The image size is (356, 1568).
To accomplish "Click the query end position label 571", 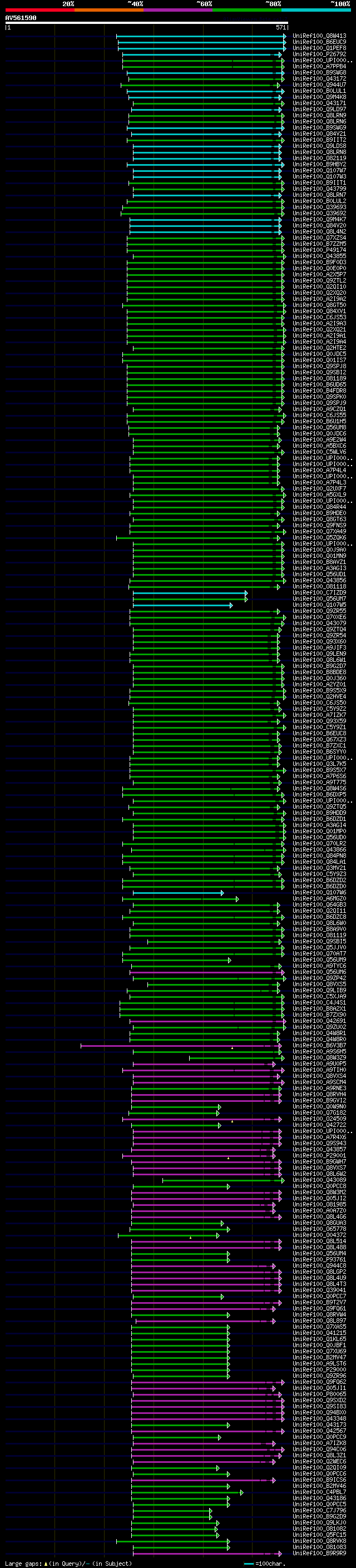I will pos(281,27).
